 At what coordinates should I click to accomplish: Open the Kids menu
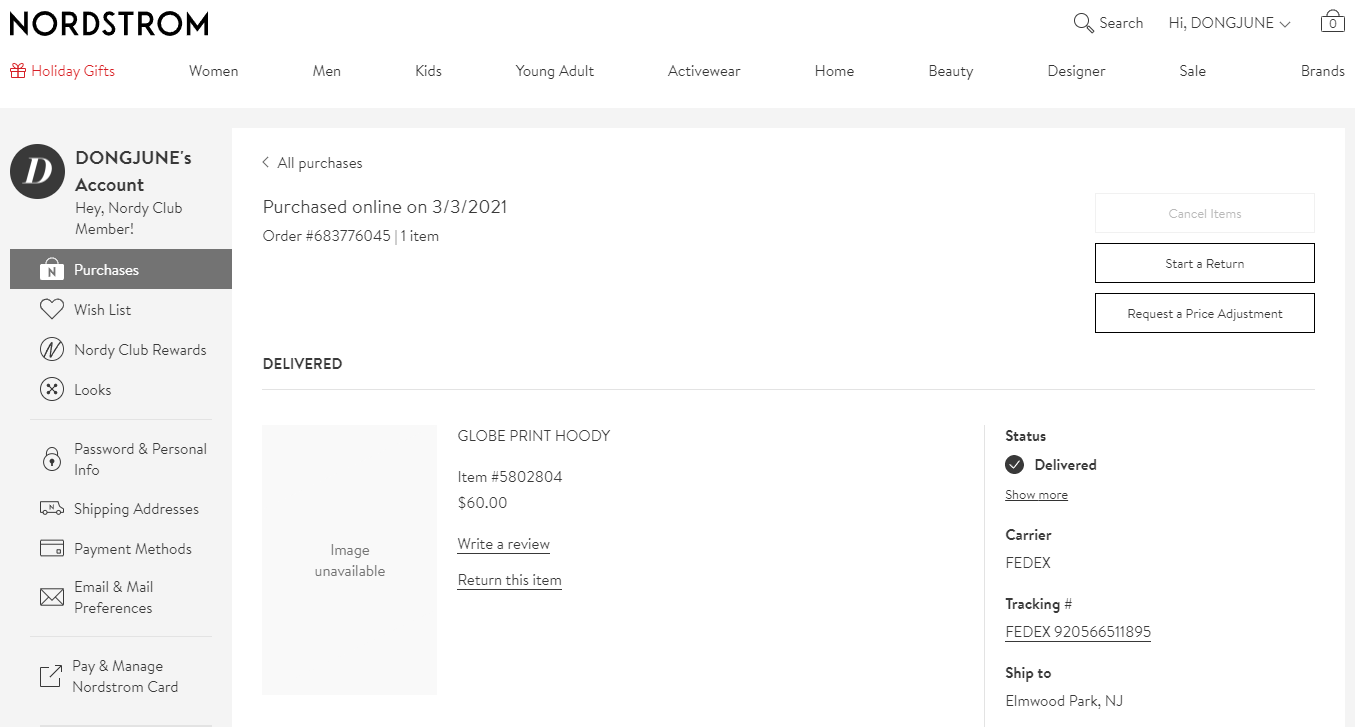(428, 71)
